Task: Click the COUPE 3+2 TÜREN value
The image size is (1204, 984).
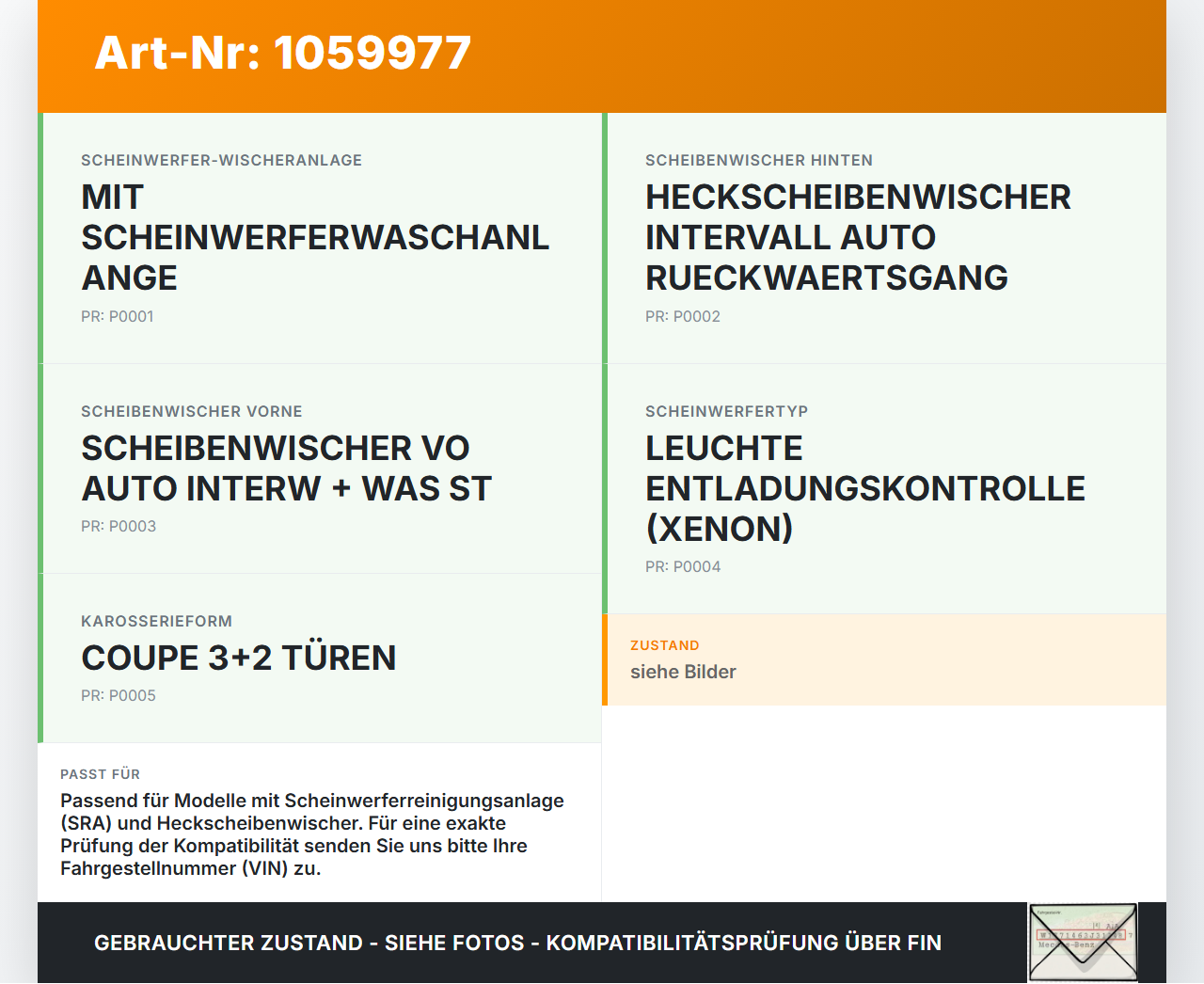Action: pyautogui.click(x=238, y=658)
